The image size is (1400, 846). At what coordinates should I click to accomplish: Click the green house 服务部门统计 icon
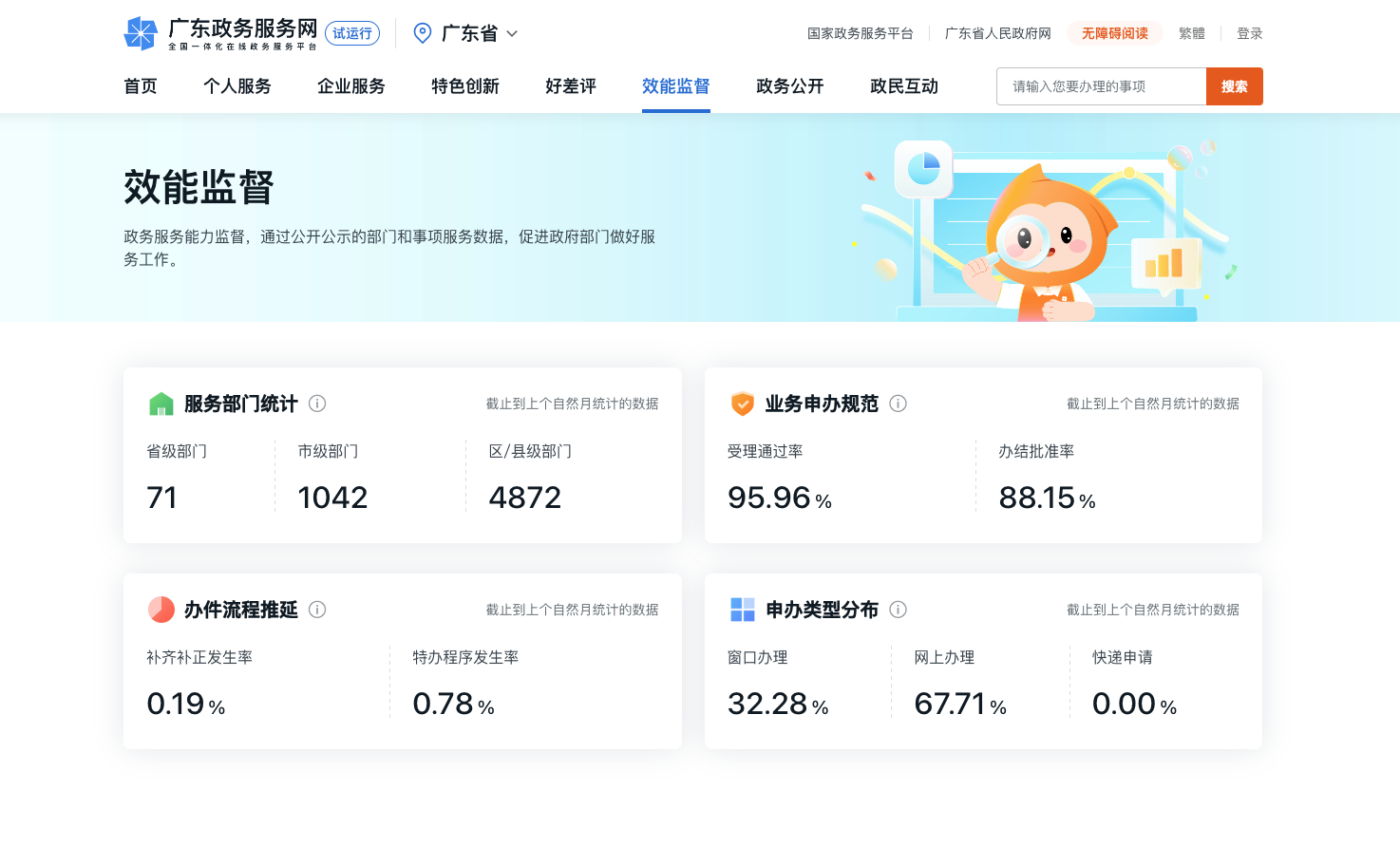click(161, 404)
